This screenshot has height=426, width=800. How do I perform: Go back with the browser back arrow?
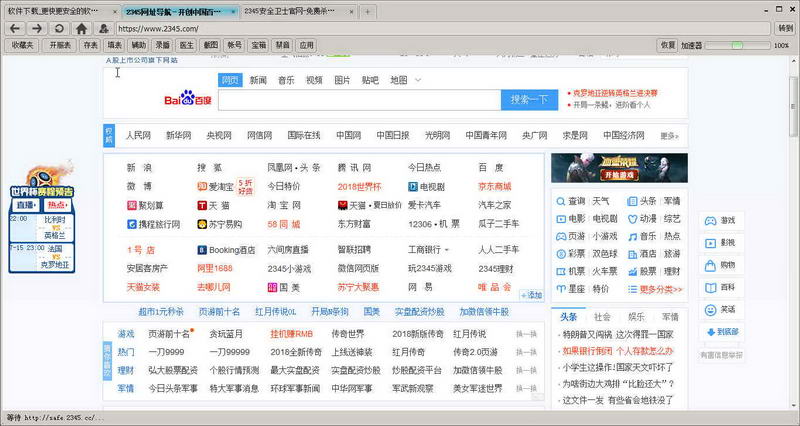tap(15, 29)
